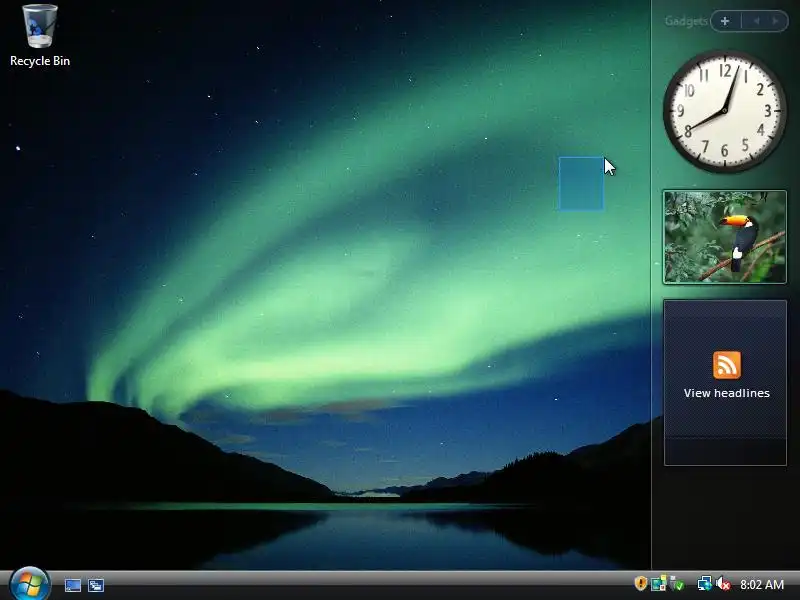Click the Gadgets label in sidebar
Image resolution: width=800 pixels, height=600 pixels.
coord(686,21)
